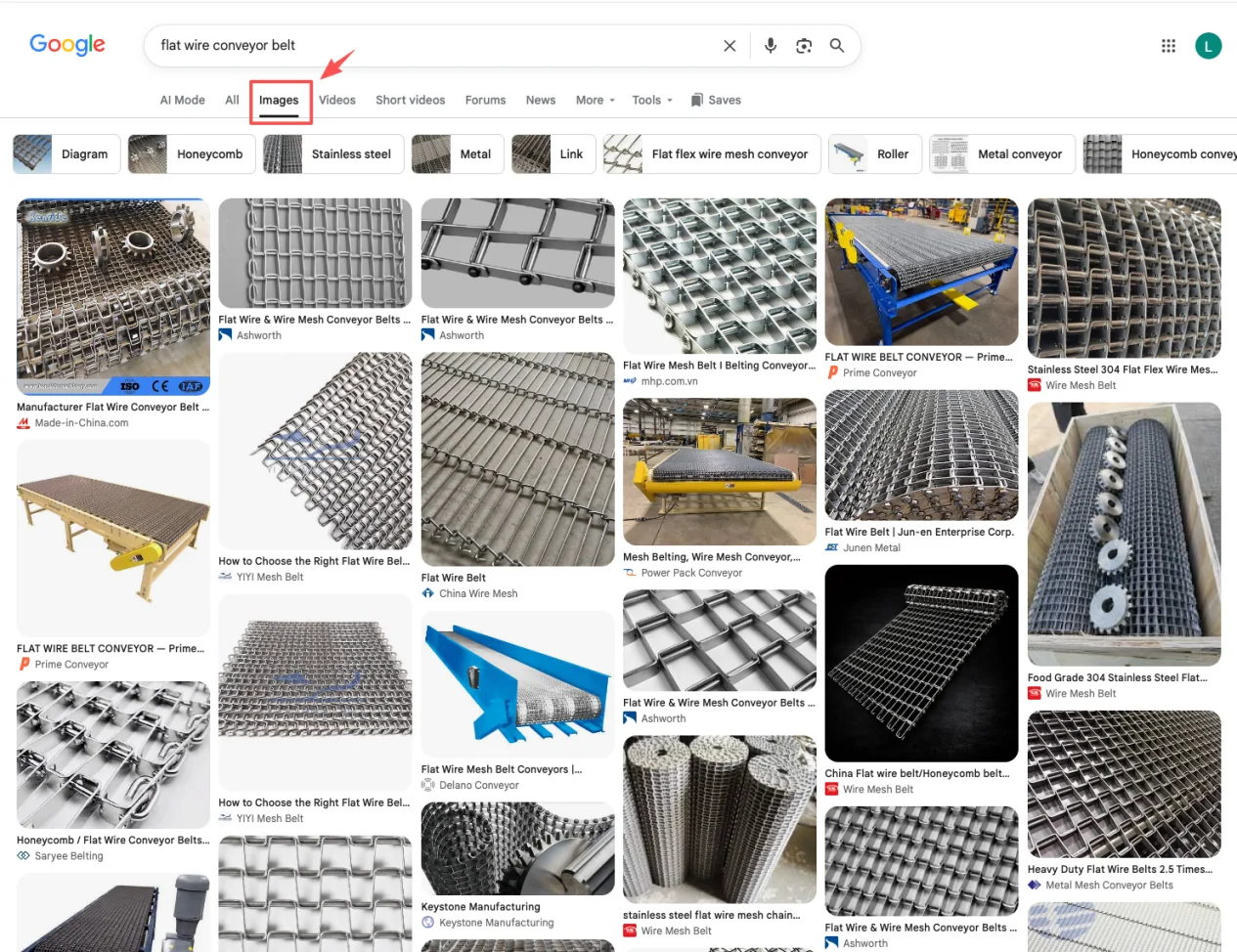Open the stainless steel rolled chain belts image
The width and height of the screenshot is (1237, 952).
(x=720, y=819)
